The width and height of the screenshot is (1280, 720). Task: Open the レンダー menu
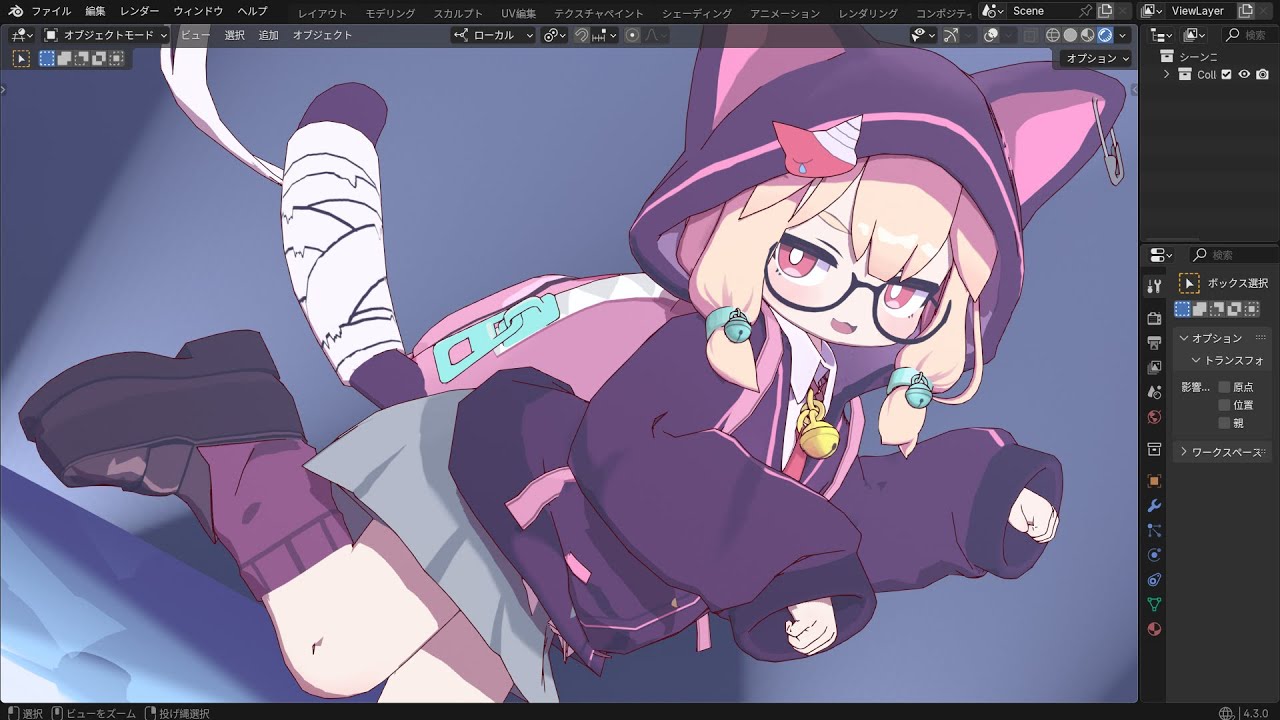(x=139, y=11)
